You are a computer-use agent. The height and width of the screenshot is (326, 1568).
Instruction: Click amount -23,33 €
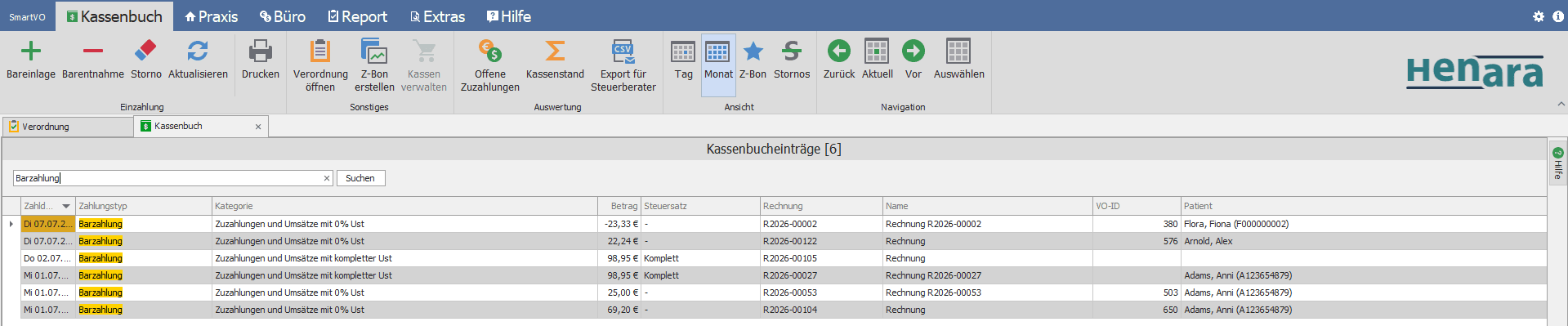621,224
